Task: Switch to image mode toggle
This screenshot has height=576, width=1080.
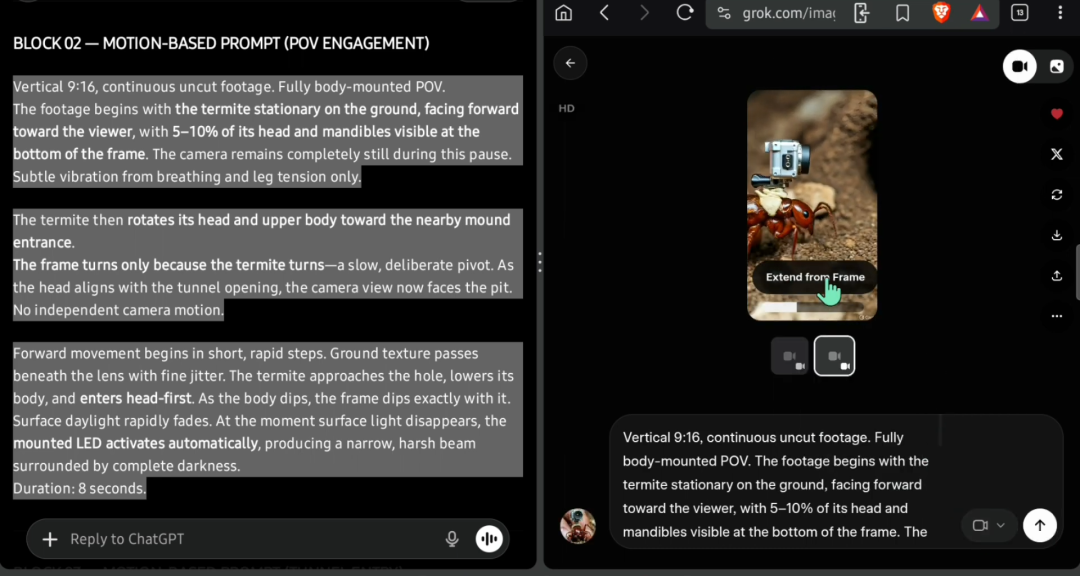Action: pos(1056,66)
